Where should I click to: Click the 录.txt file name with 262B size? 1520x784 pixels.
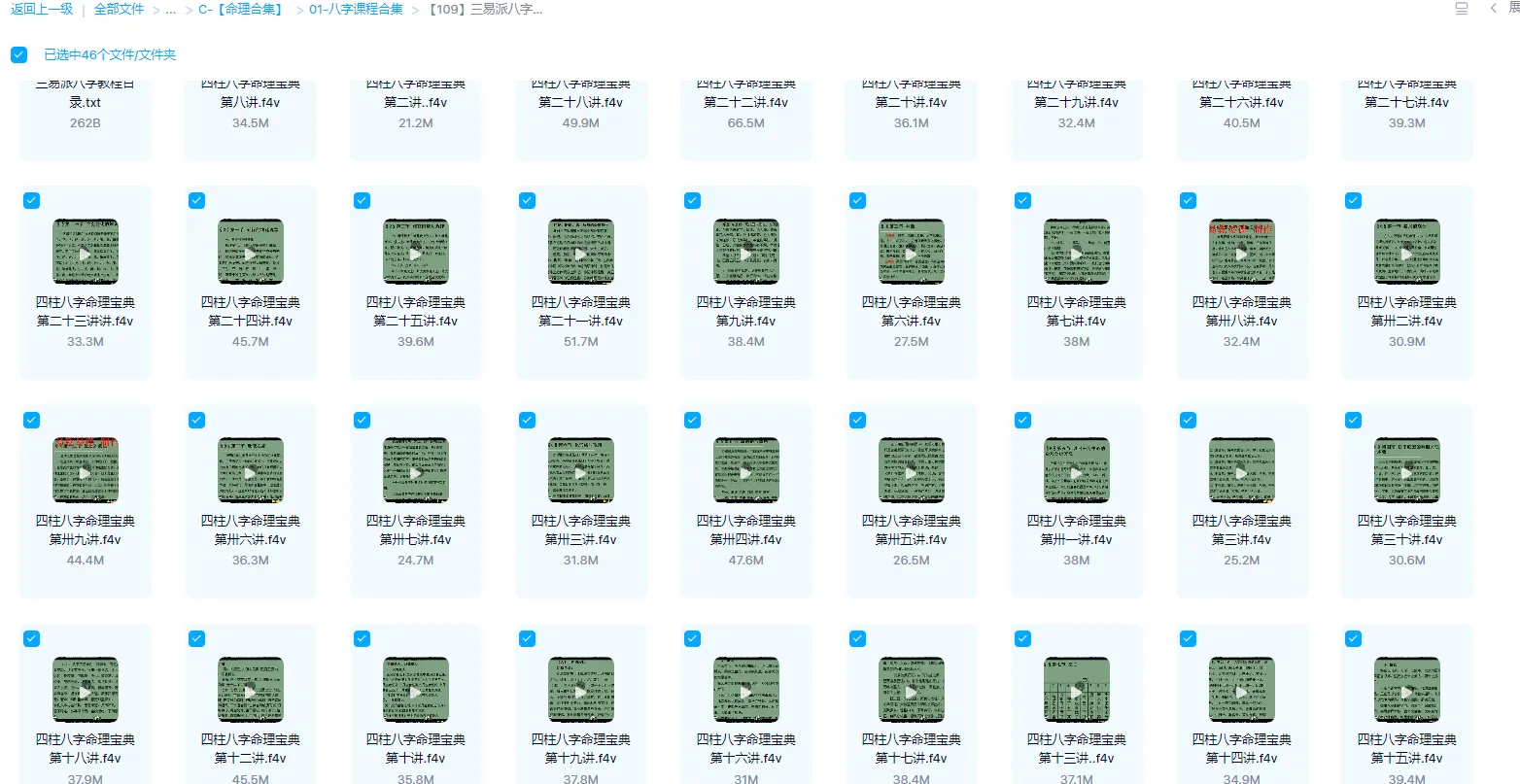coord(86,102)
